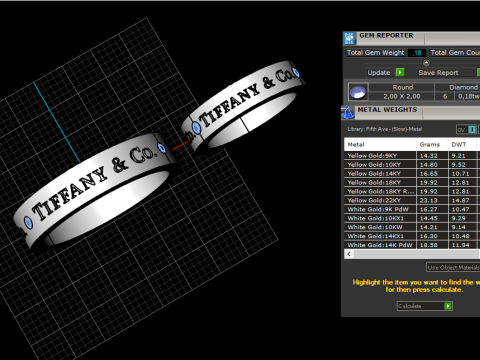The width and height of the screenshot is (480, 360).
Task: Click the Grams column header
Action: 432,144
